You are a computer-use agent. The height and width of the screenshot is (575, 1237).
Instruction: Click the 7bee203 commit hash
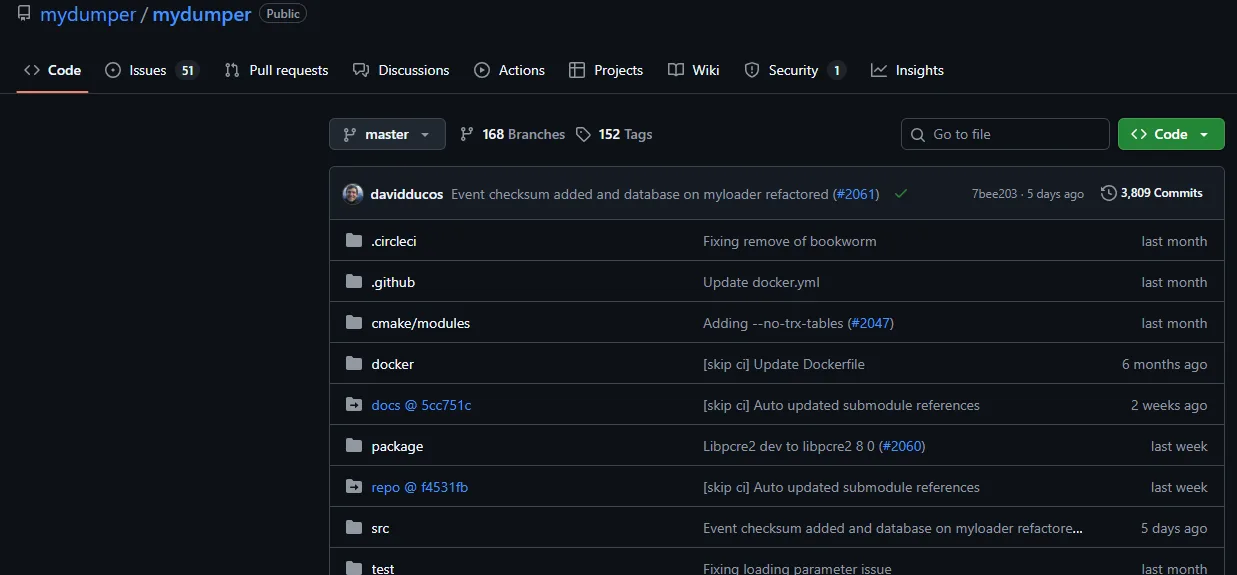[994, 194]
